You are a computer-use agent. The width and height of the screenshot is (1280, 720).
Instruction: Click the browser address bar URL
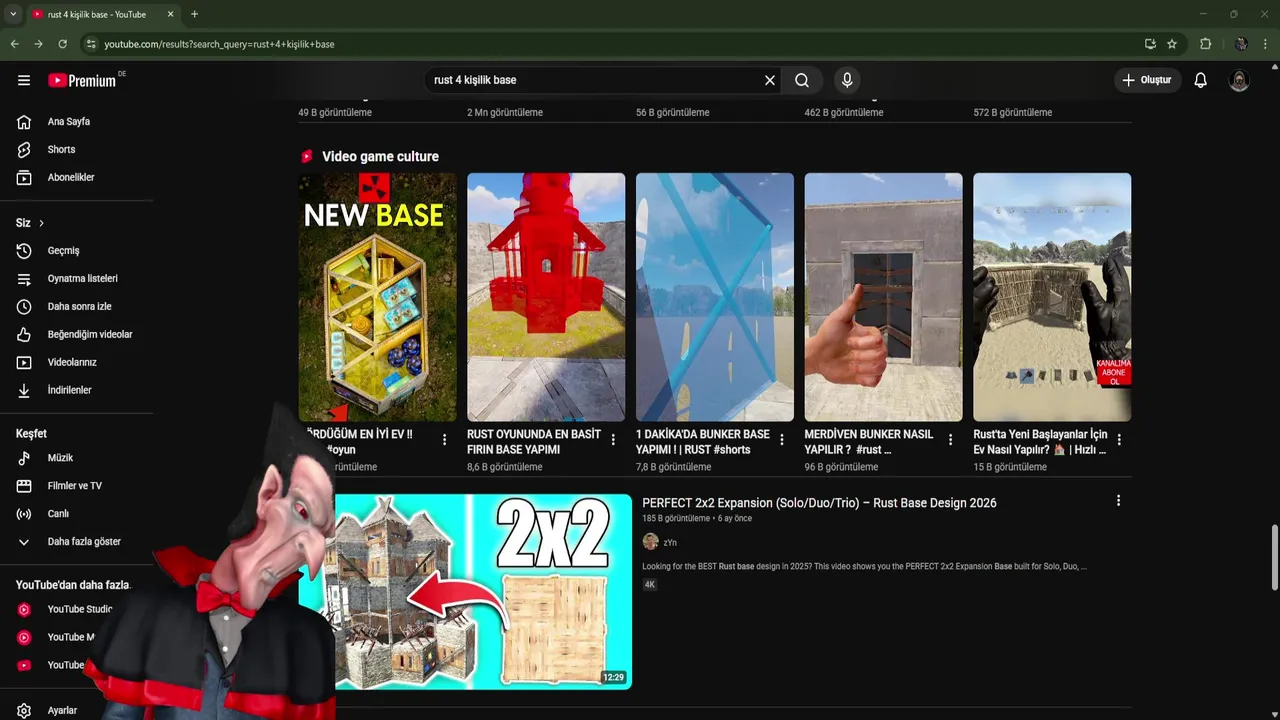pyautogui.click(x=219, y=44)
